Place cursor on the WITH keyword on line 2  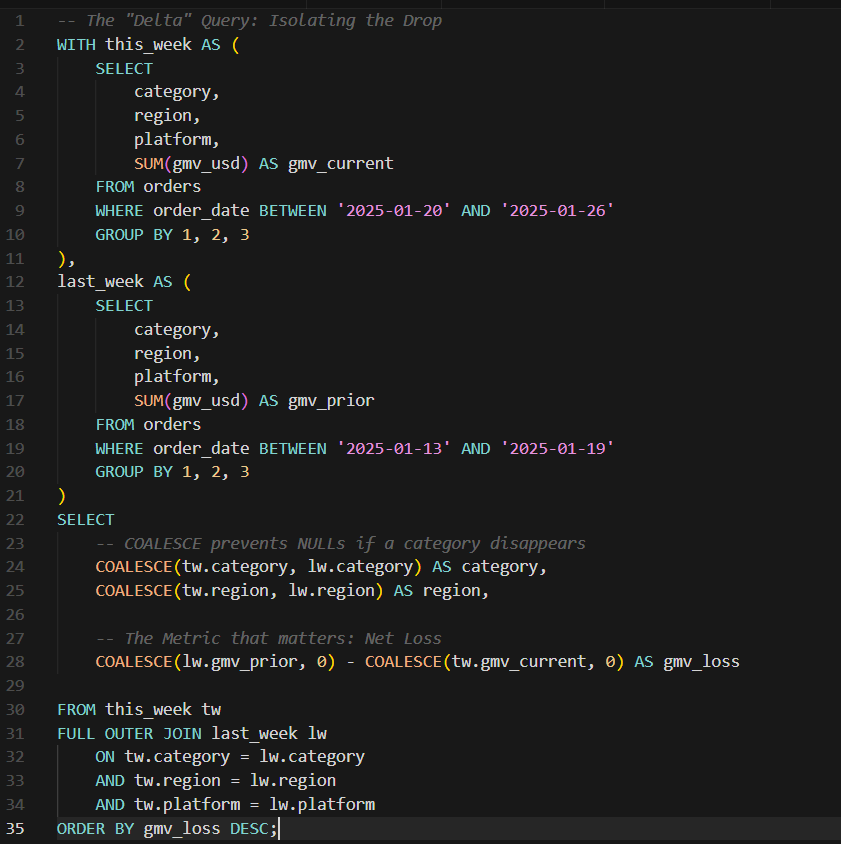74,44
